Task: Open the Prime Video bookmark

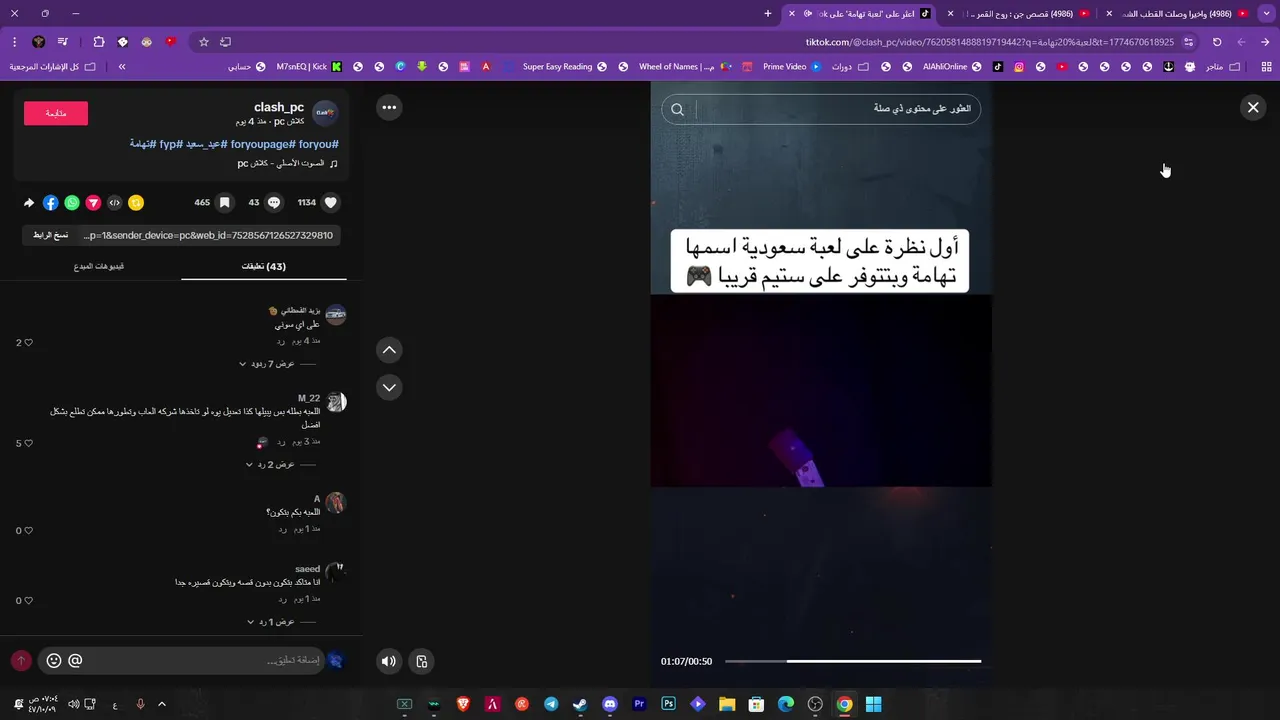Action: [x=791, y=67]
